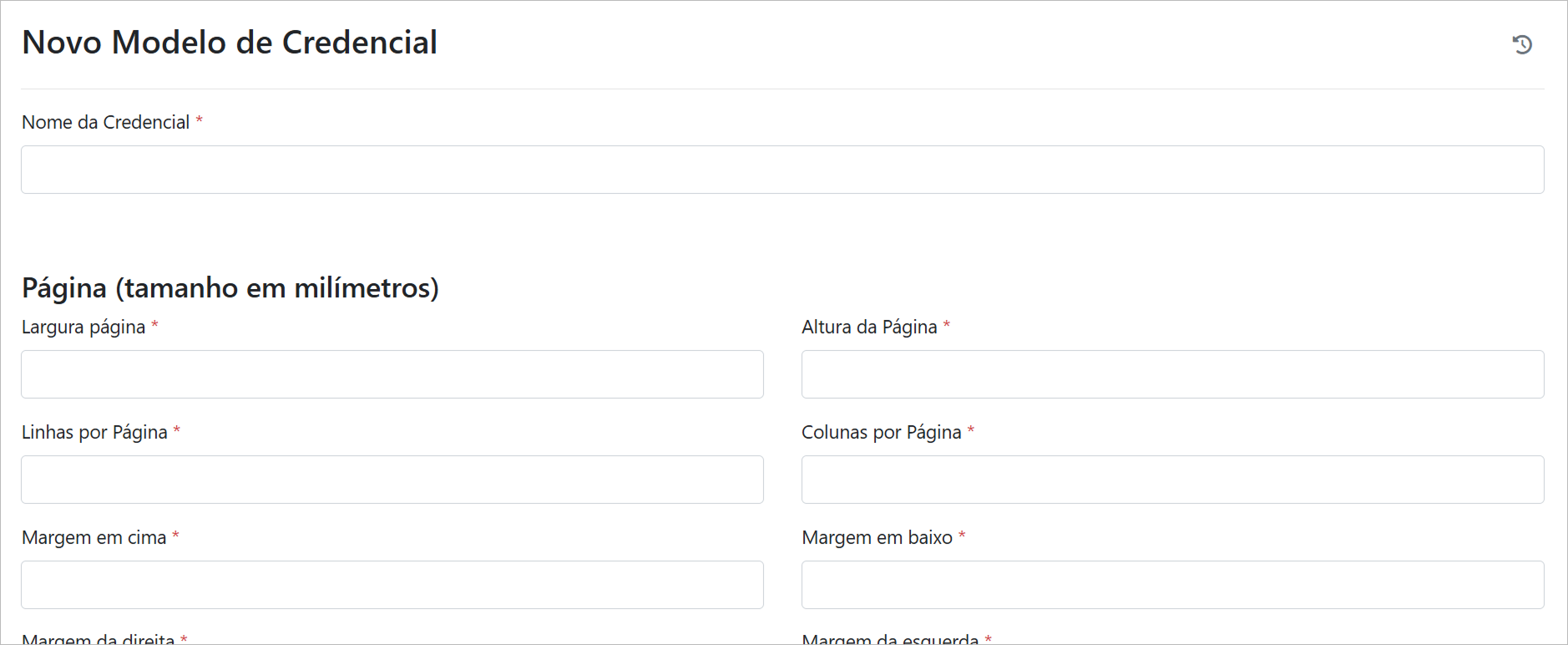Click the Página (tamanho em milímetros) heading

[x=230, y=288]
